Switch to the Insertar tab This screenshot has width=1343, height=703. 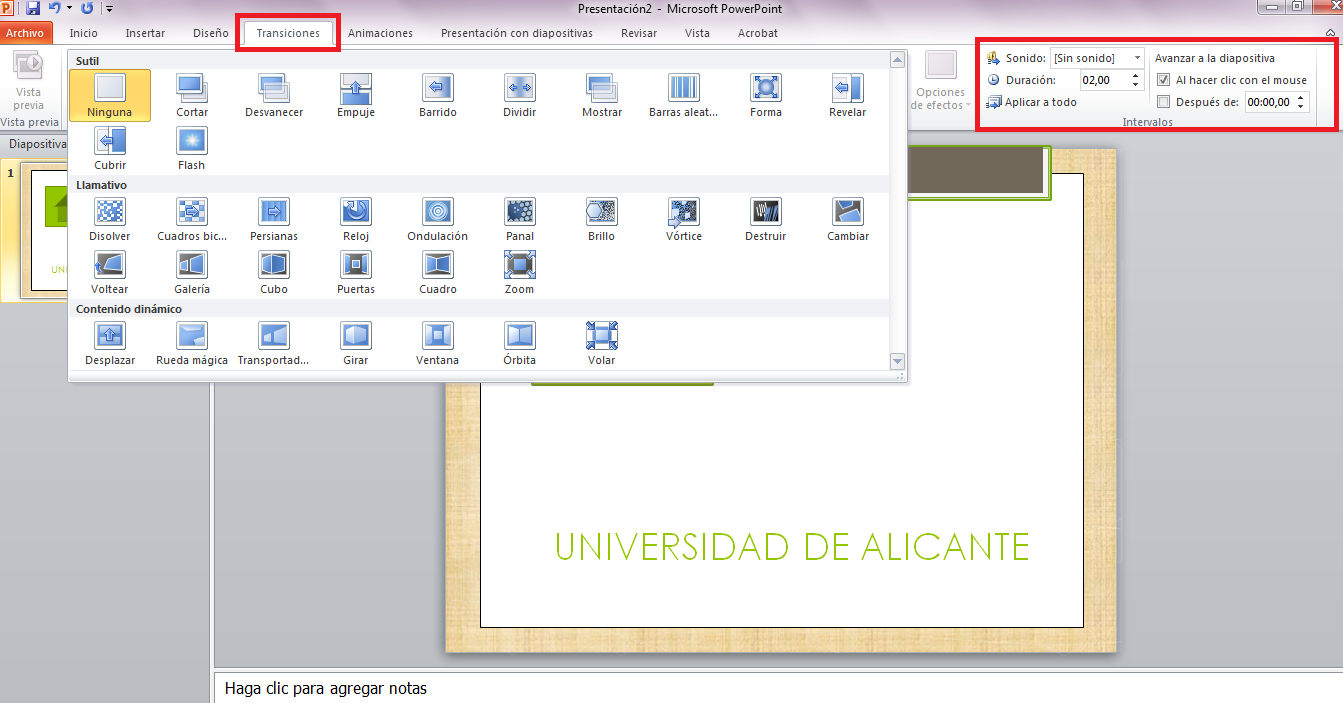(145, 33)
